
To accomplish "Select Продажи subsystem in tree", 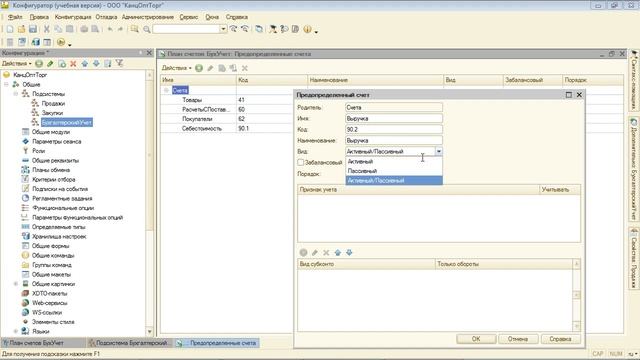I will 53,104.
